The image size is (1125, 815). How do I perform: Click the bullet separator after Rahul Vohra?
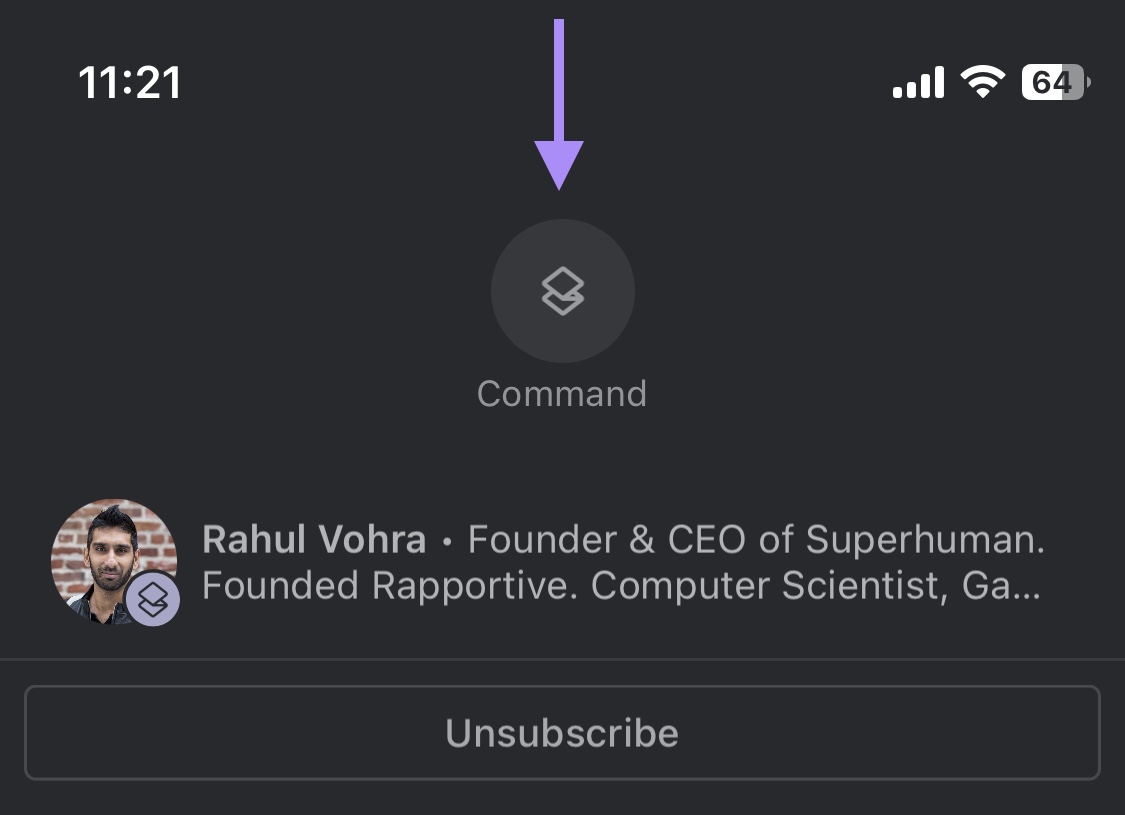(447, 542)
